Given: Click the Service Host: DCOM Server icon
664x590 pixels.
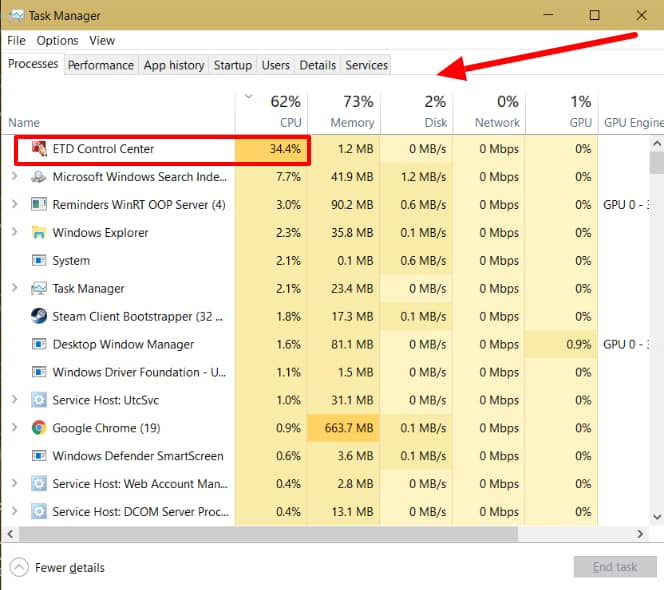Looking at the screenshot, I should click(x=39, y=512).
